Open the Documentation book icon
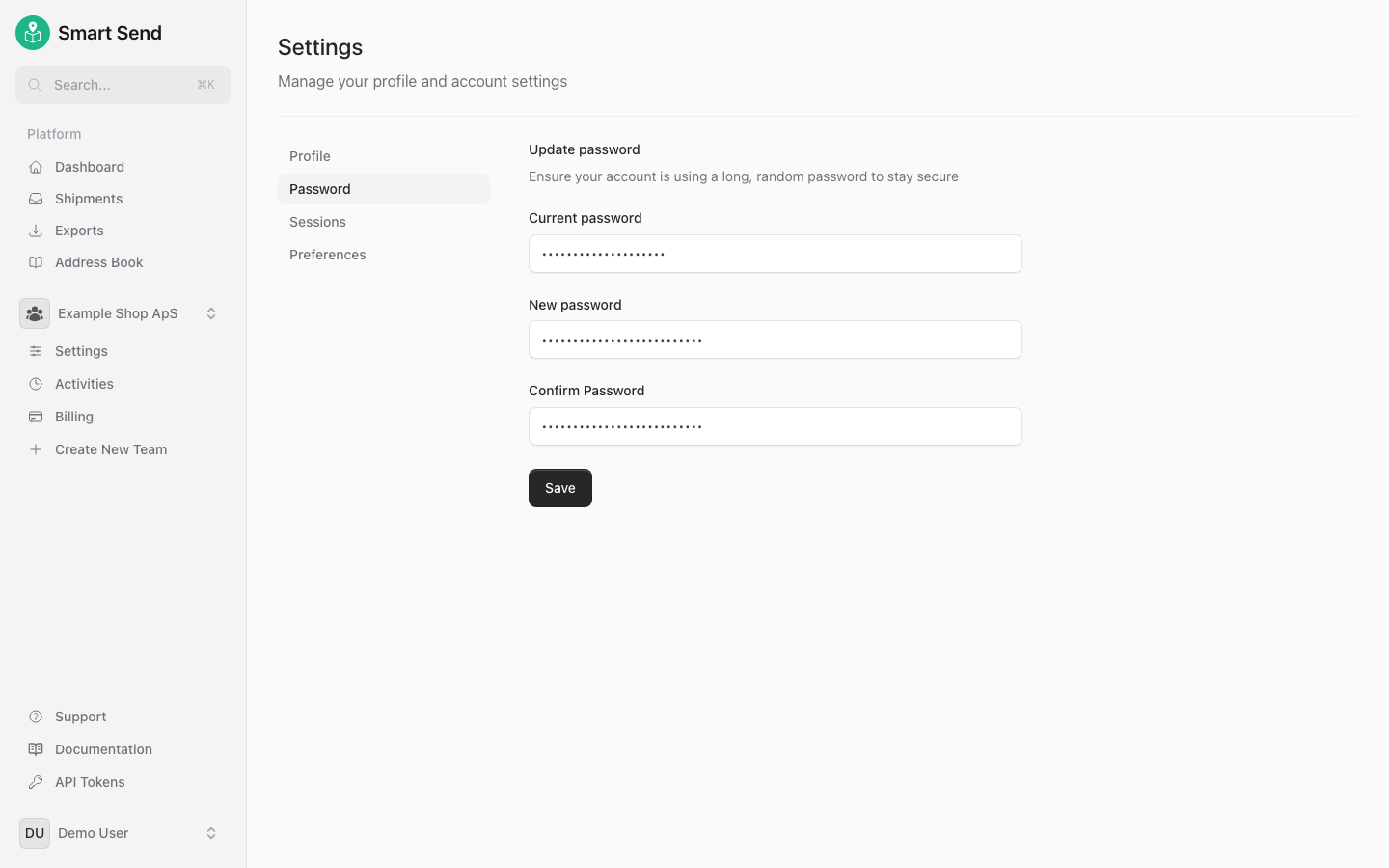 click(35, 749)
